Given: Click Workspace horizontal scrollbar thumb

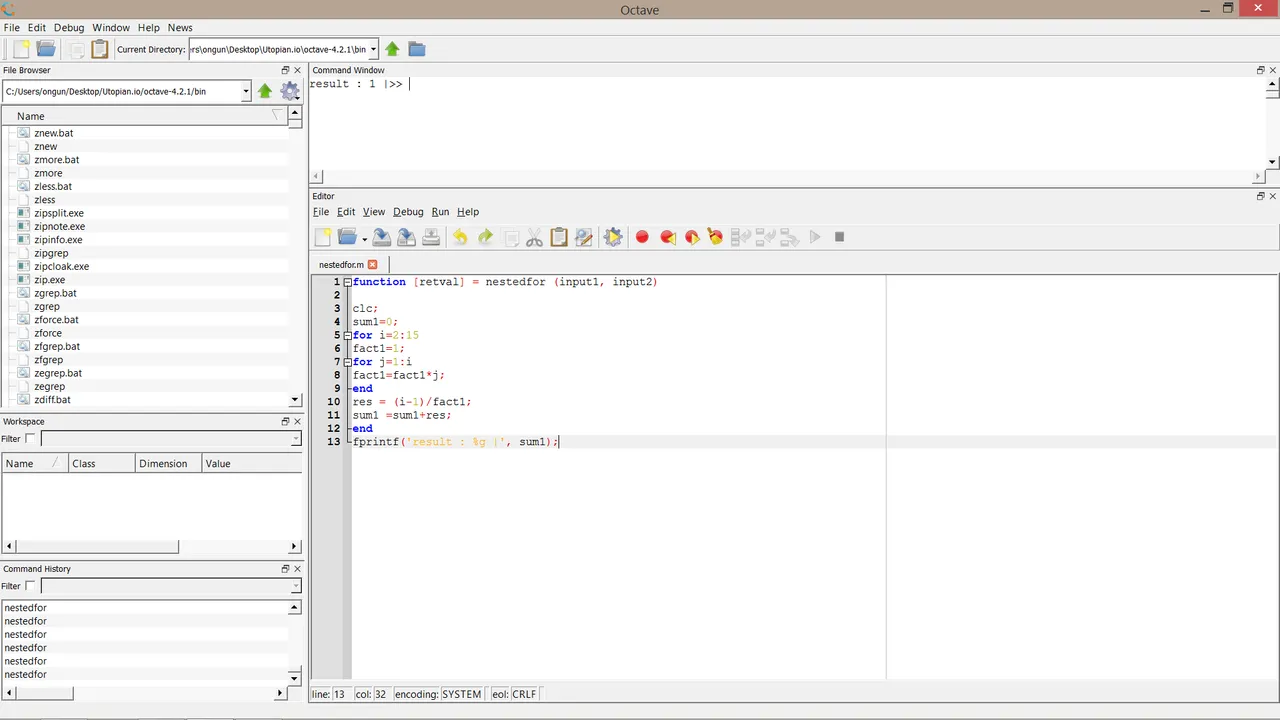Looking at the screenshot, I should [x=96, y=547].
